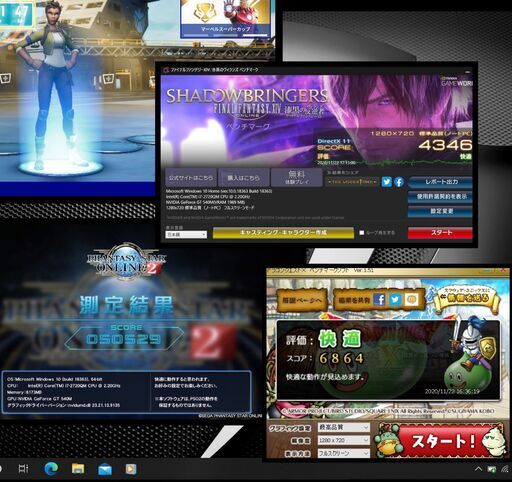512x482 pixels.
Task: Click the red スタート button in FFXIV benchmark
Action: pyautogui.click(x=440, y=233)
